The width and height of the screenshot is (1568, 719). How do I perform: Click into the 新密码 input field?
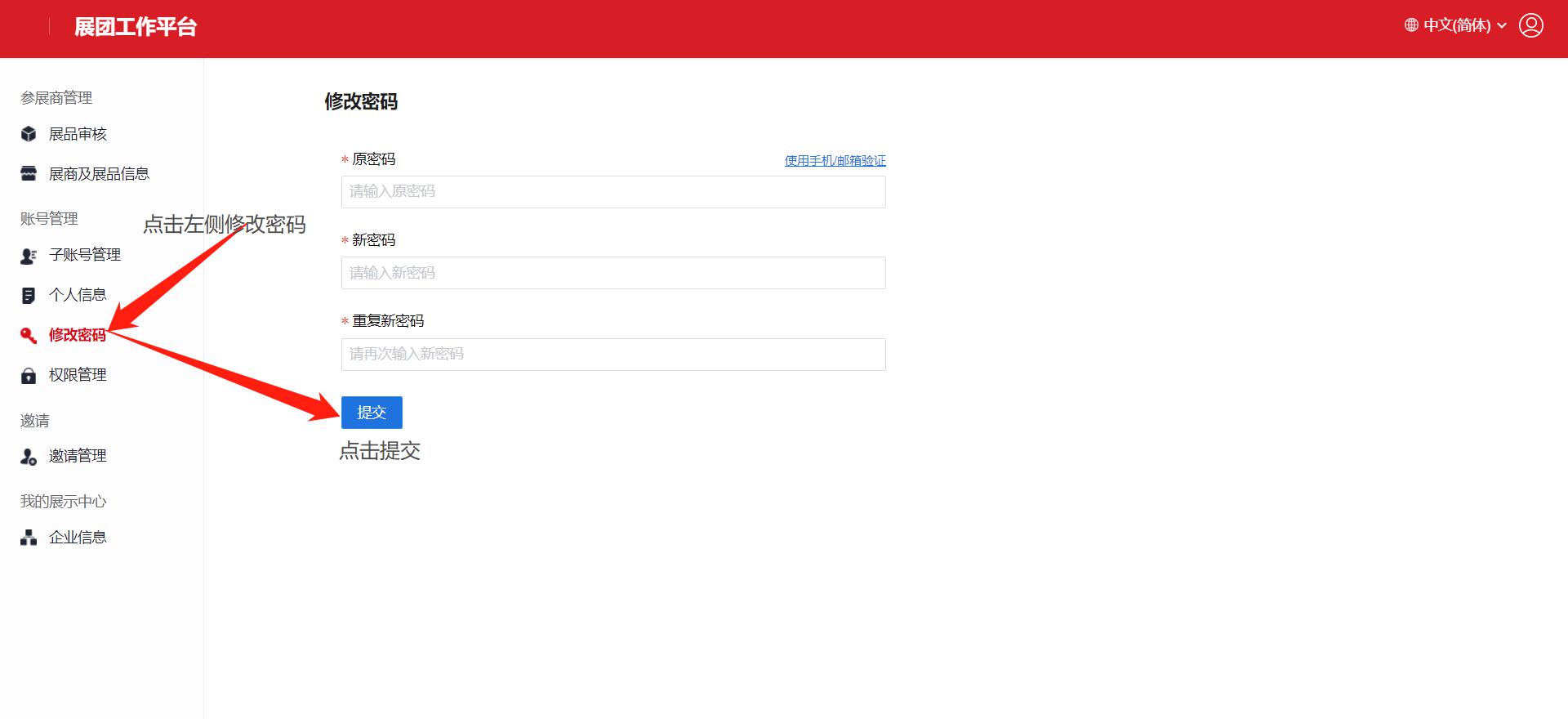[612, 273]
